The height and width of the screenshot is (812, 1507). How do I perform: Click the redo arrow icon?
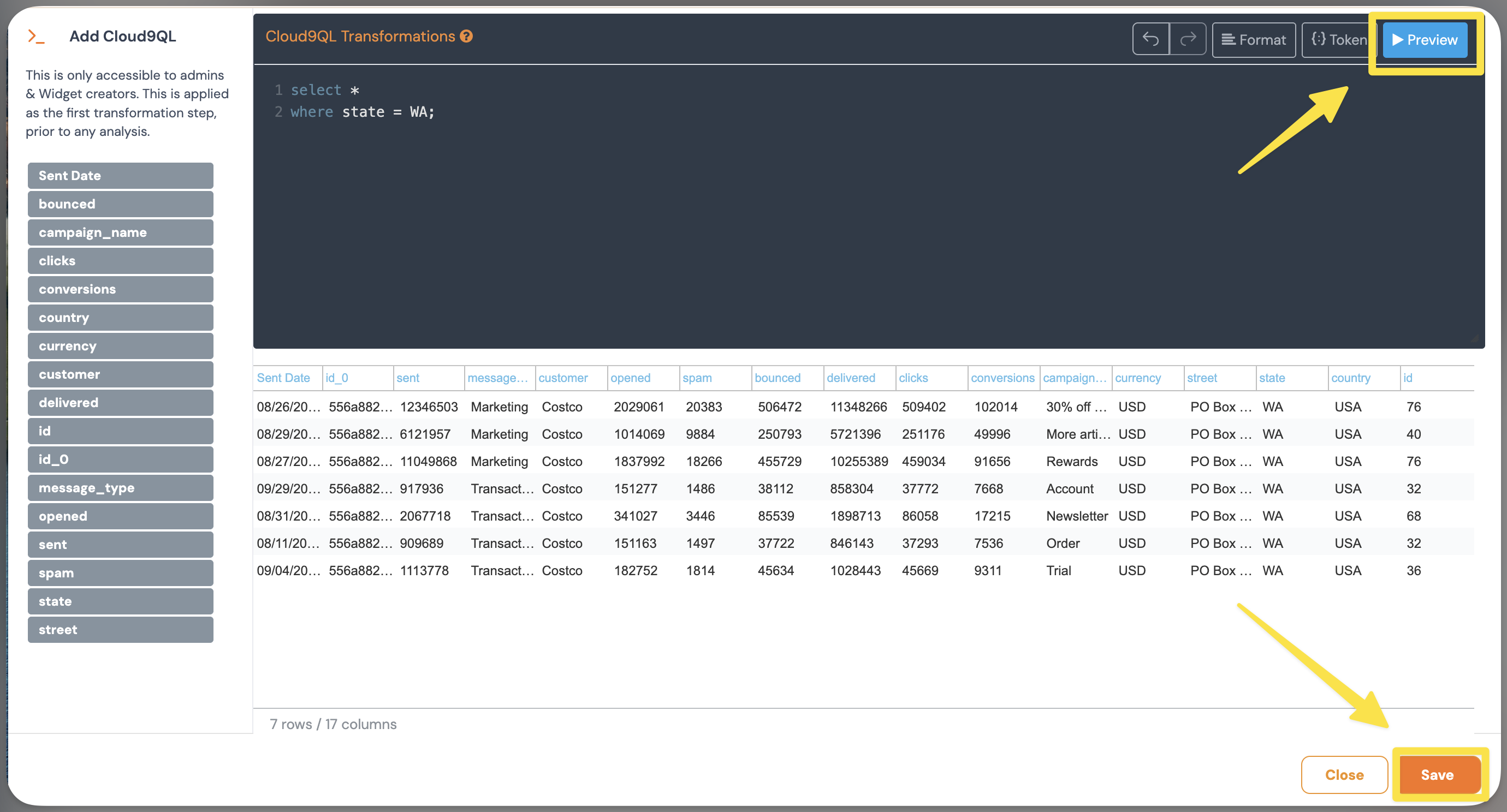coord(1188,39)
